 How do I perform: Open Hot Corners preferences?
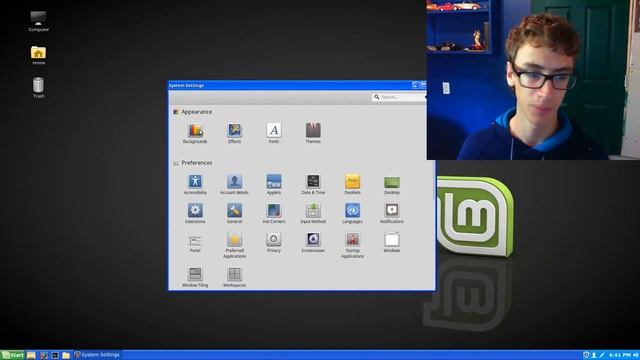point(274,213)
